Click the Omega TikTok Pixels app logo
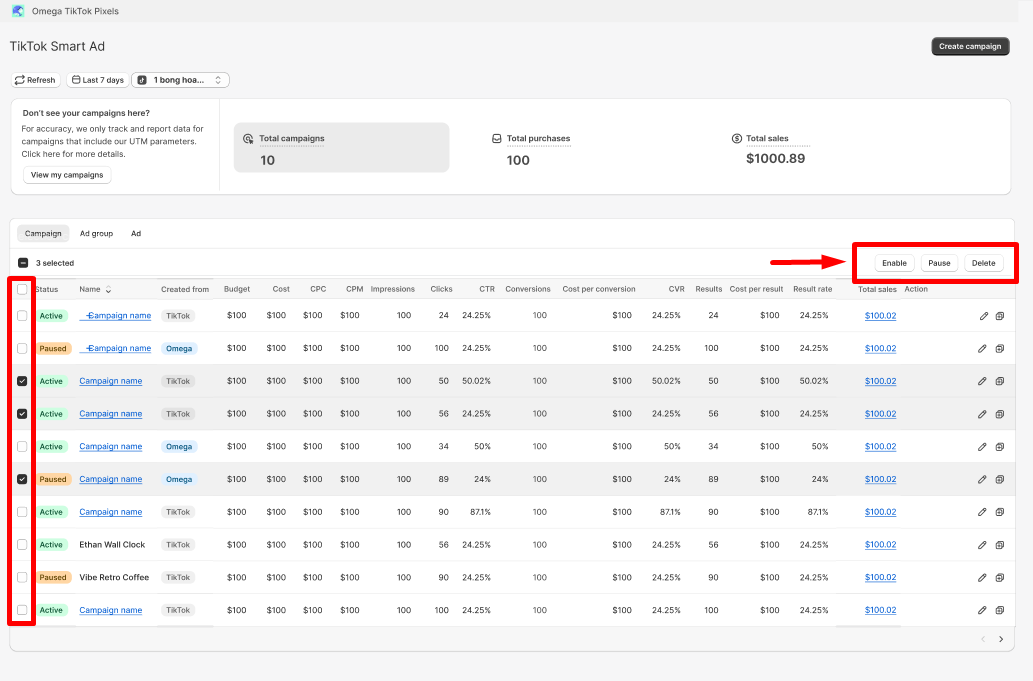 (18, 11)
